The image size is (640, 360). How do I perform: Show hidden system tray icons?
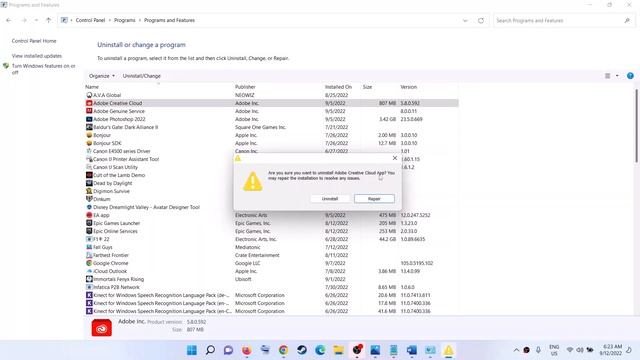point(516,350)
